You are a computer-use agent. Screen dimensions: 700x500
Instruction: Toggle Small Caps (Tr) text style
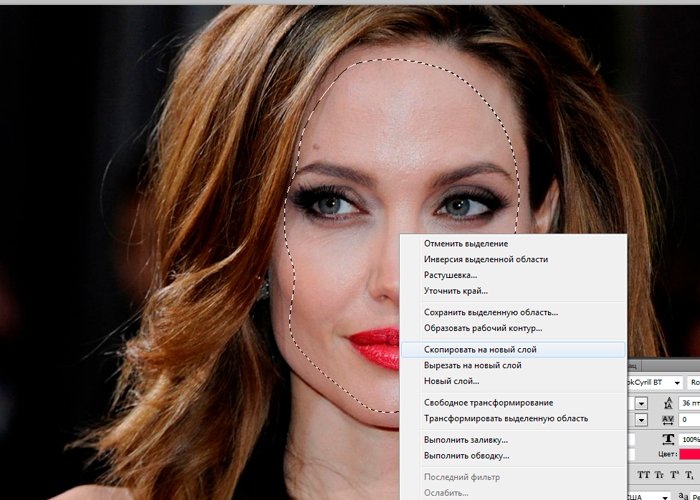659,475
